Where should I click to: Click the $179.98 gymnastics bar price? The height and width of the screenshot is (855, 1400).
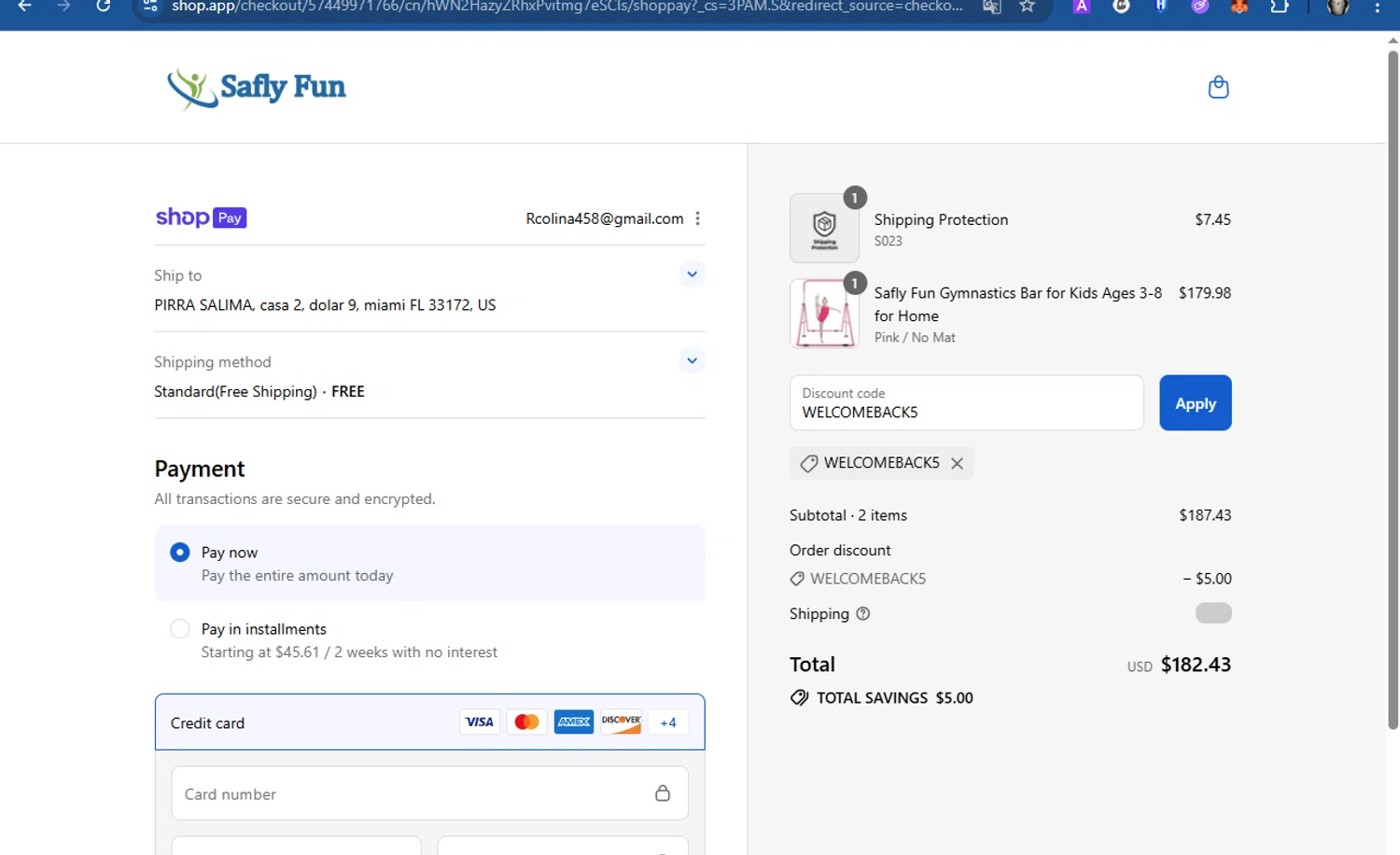click(1205, 293)
